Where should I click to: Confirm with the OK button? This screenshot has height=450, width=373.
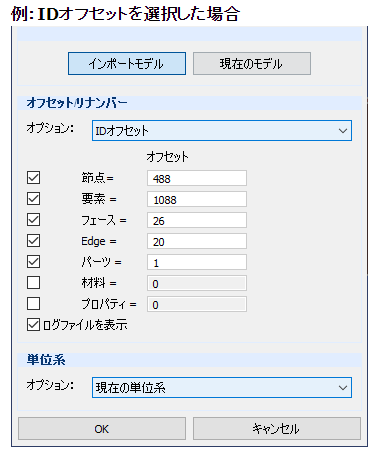coord(102,429)
